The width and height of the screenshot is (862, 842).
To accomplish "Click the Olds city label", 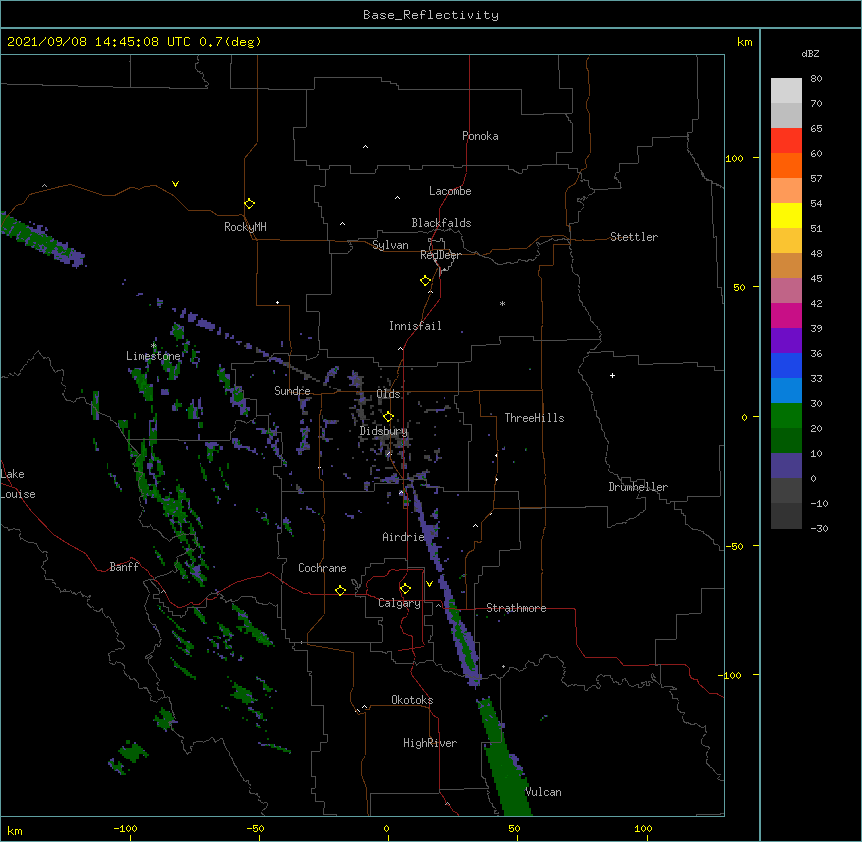I will point(388,394).
